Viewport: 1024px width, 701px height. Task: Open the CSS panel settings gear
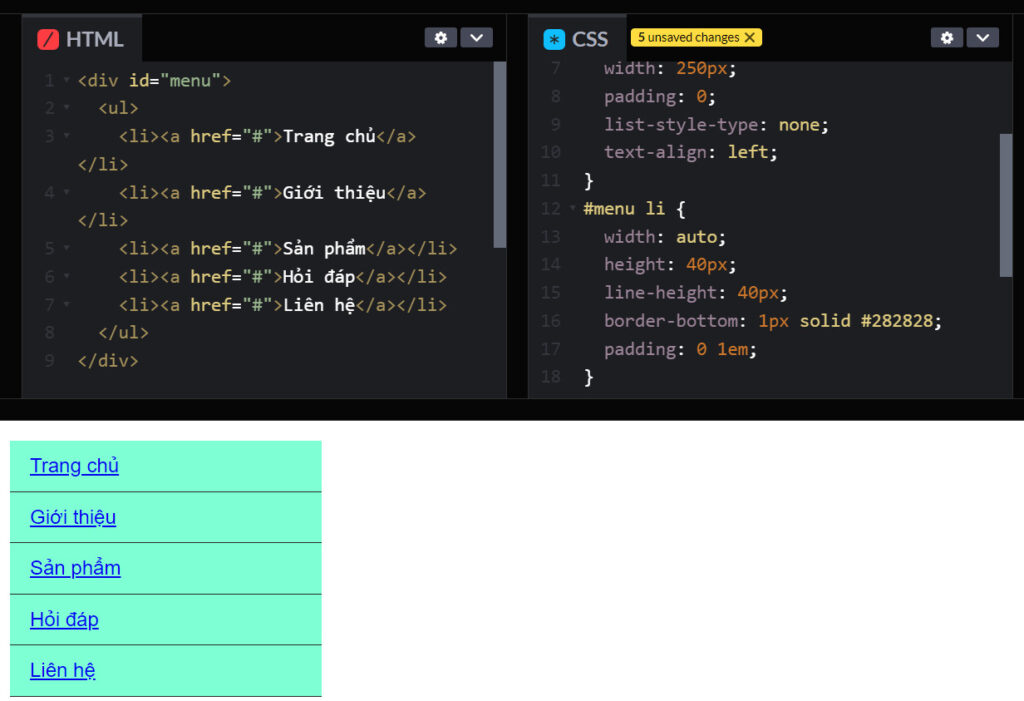(946, 37)
